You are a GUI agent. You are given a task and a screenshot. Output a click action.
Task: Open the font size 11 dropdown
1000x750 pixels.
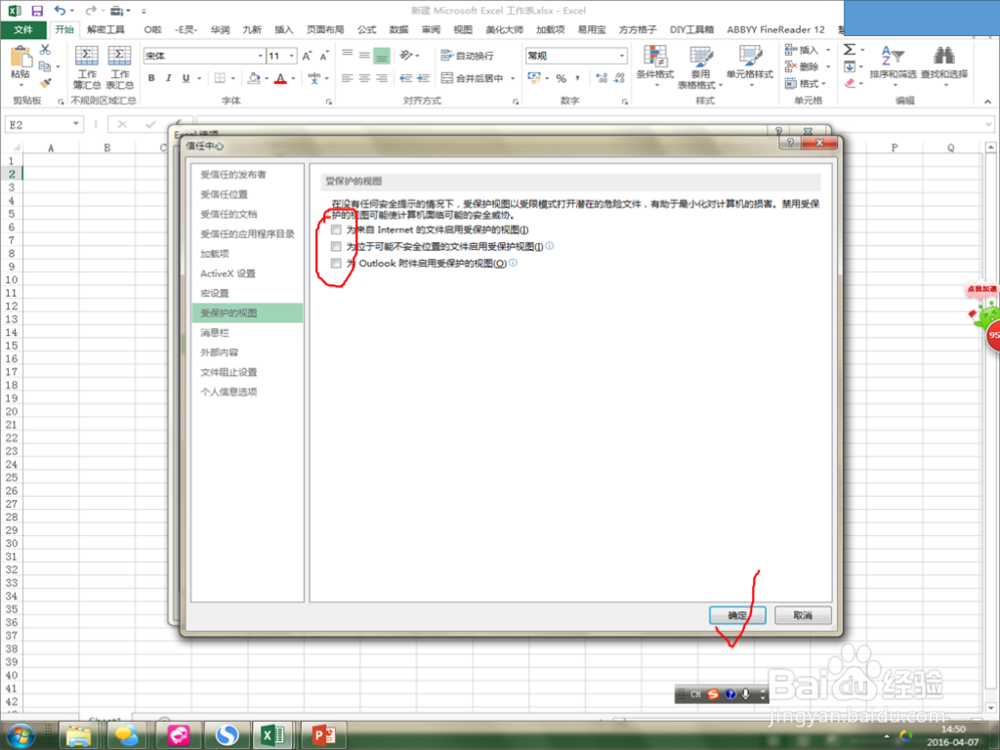(x=291, y=56)
